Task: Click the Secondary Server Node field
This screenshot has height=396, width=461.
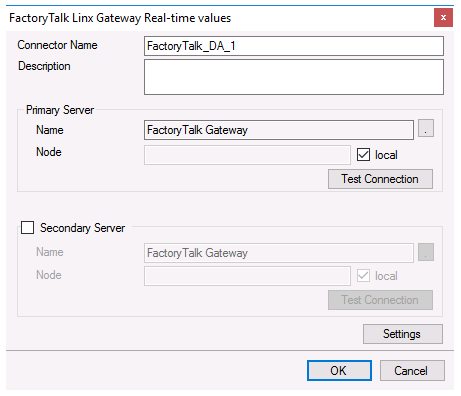Action: (247, 276)
